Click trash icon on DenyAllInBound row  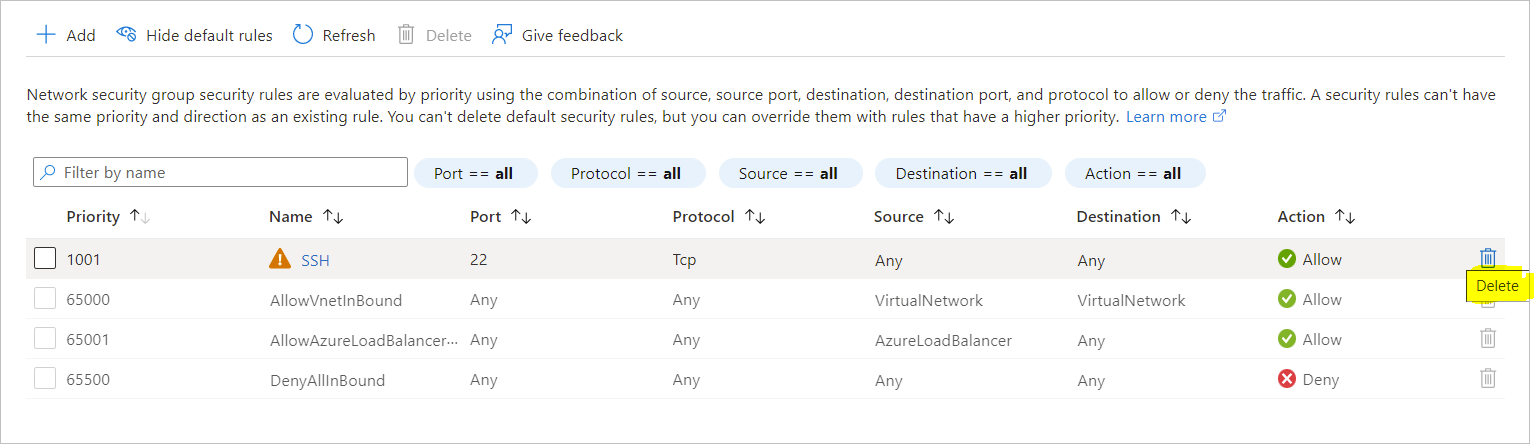pos(1488,378)
